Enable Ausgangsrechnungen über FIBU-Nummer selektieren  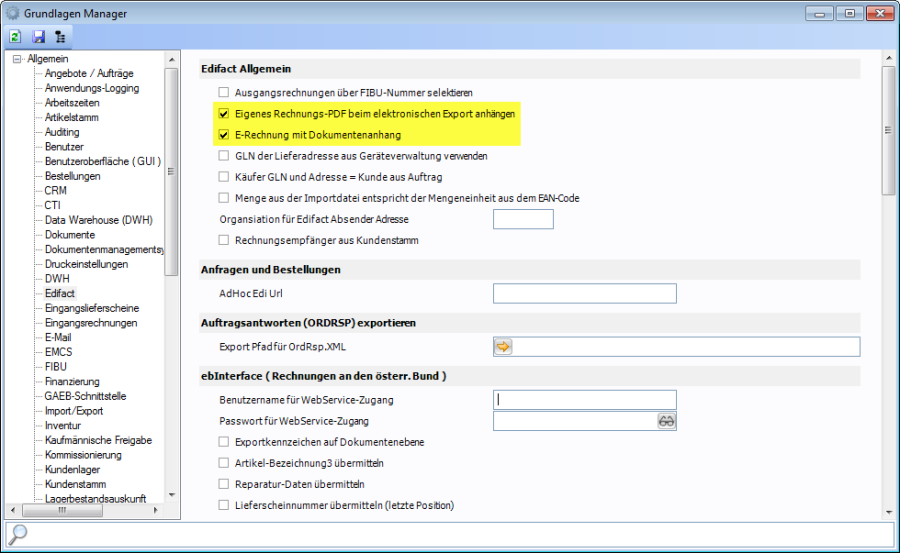click(x=224, y=93)
